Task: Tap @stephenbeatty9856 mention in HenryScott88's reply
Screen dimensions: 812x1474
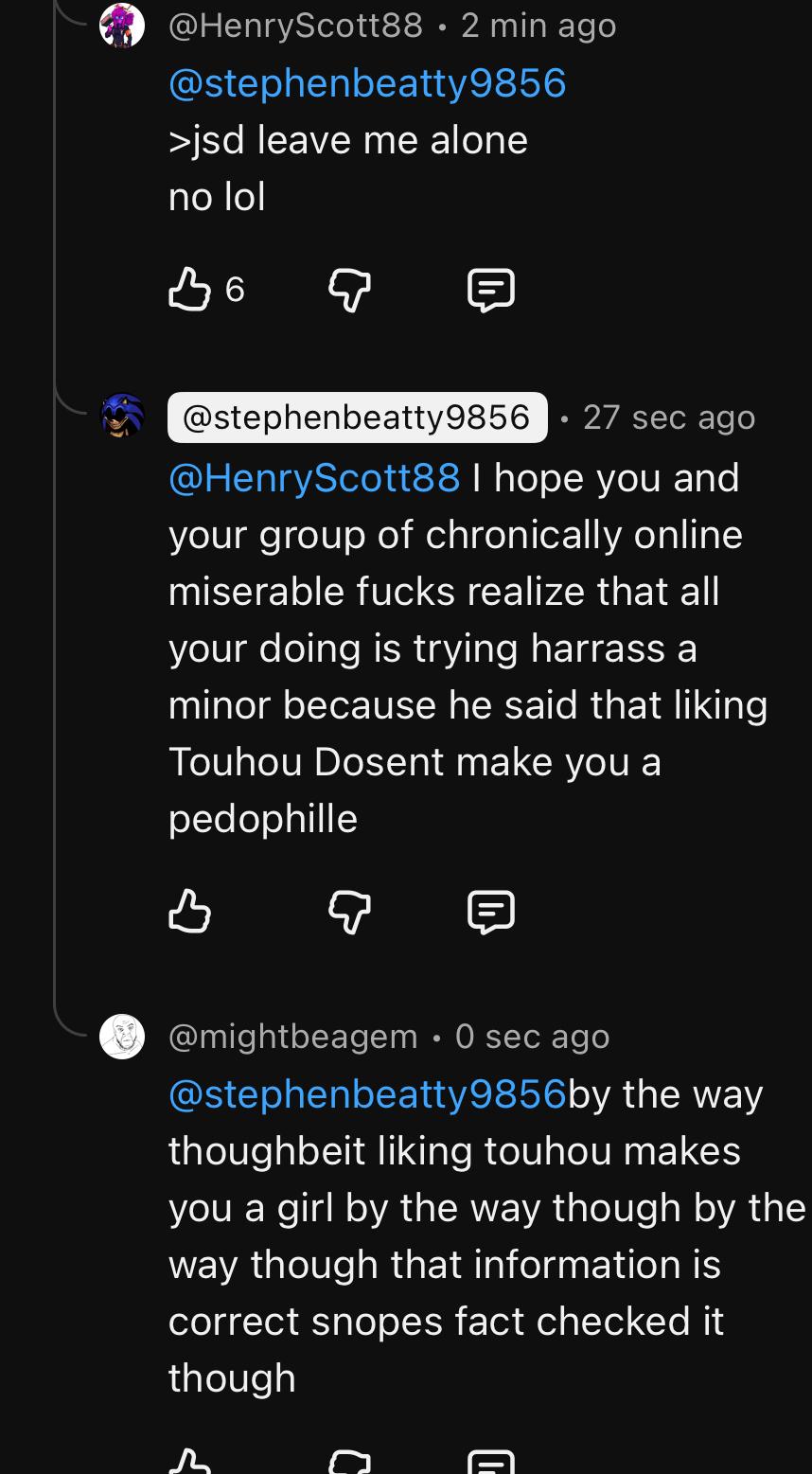Action: click(x=367, y=83)
